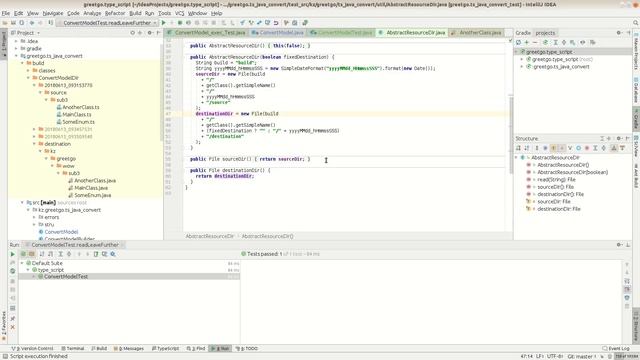Open Version Control tool window

33,349
